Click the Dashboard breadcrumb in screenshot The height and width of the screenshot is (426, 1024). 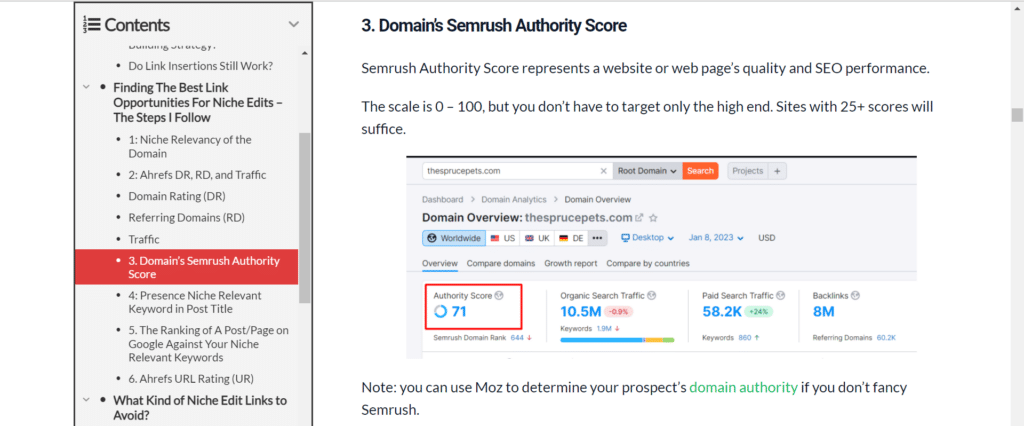443,199
